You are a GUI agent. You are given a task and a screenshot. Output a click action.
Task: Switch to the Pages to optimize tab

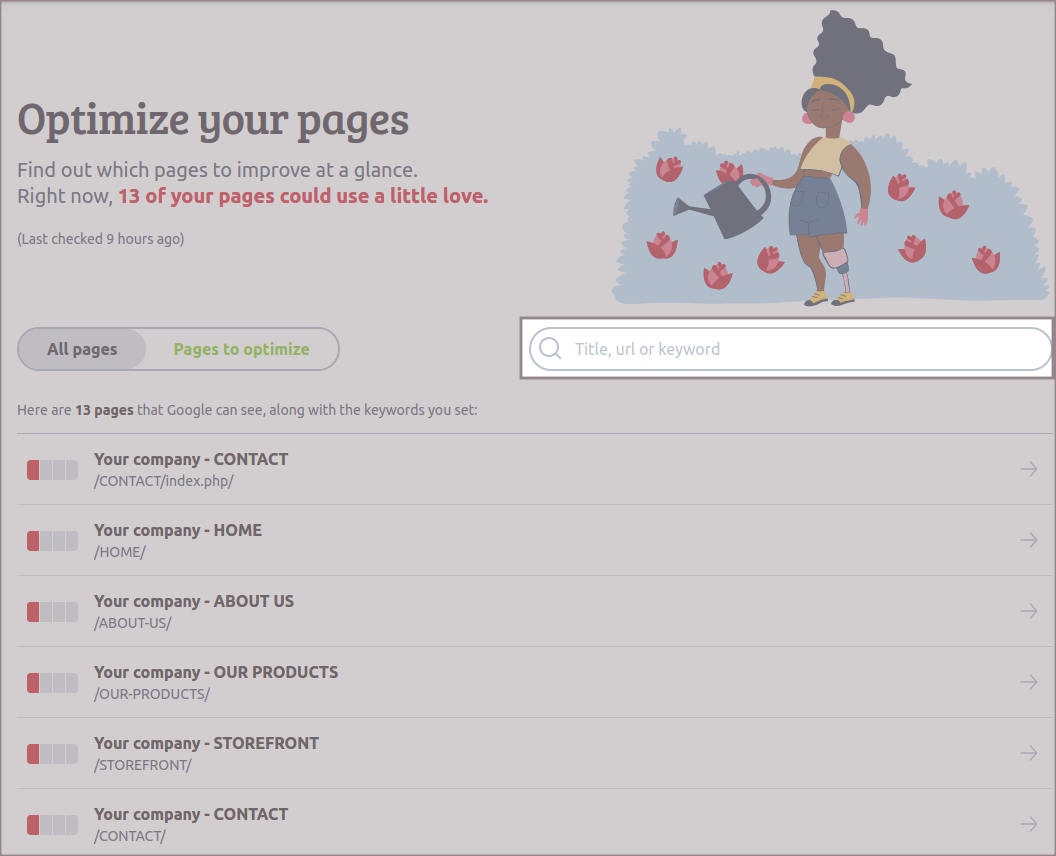point(241,349)
